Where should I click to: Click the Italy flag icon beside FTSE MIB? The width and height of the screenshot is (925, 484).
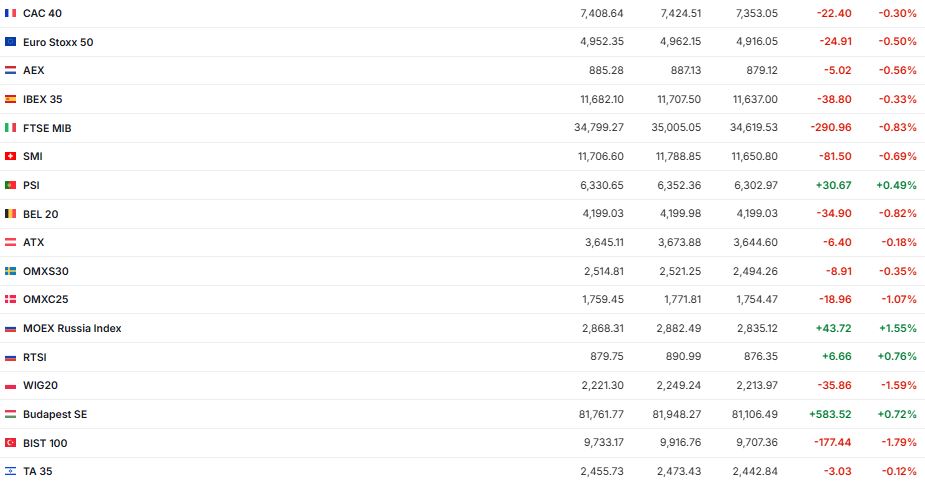(10, 128)
